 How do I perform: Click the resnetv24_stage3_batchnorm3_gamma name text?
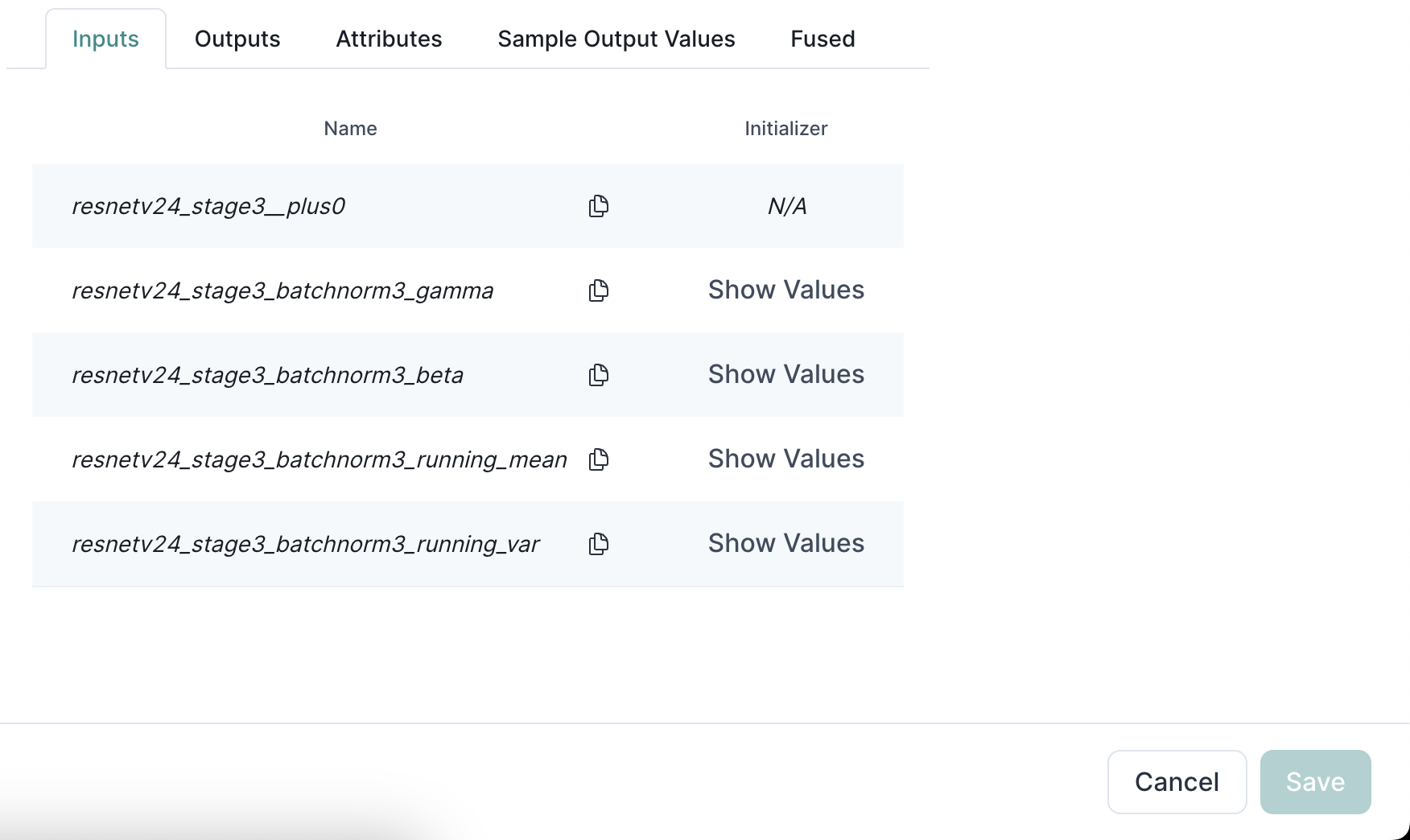282,291
